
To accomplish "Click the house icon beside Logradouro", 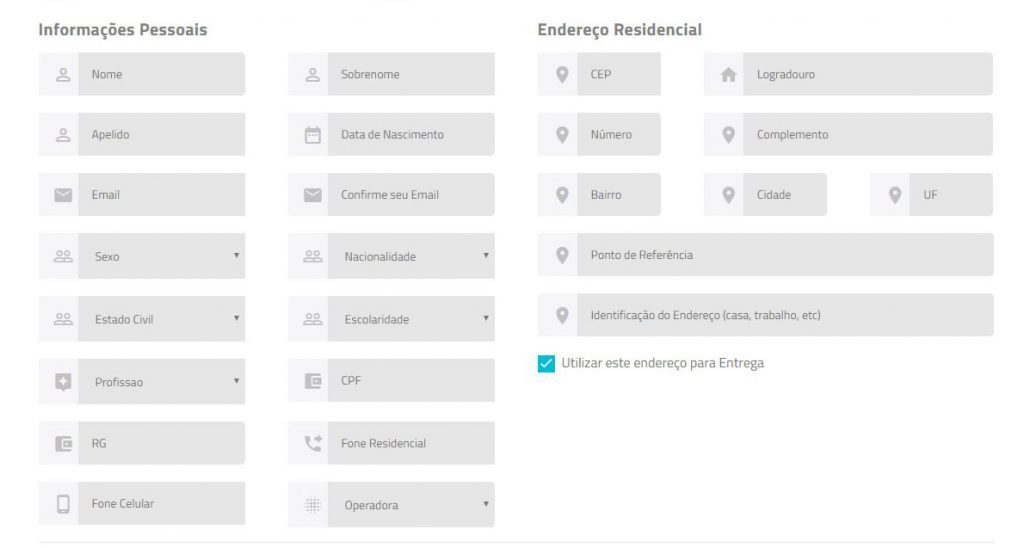I will coord(728,75).
